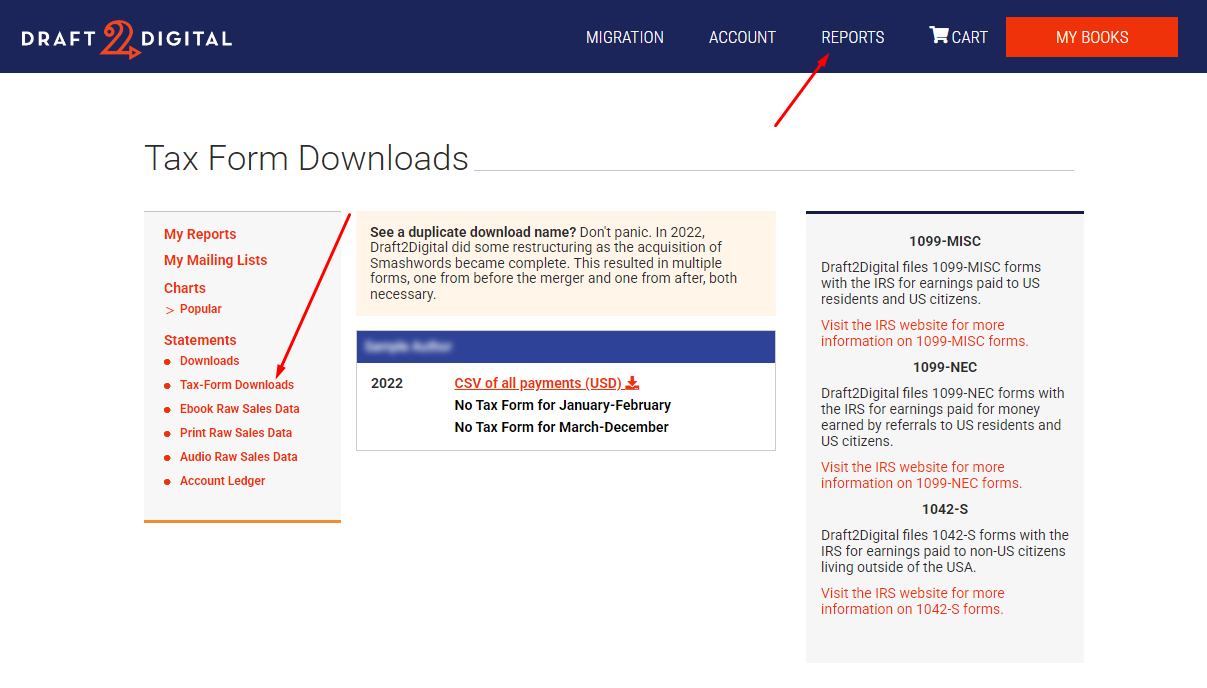Click the 2022 year label

[x=387, y=383]
